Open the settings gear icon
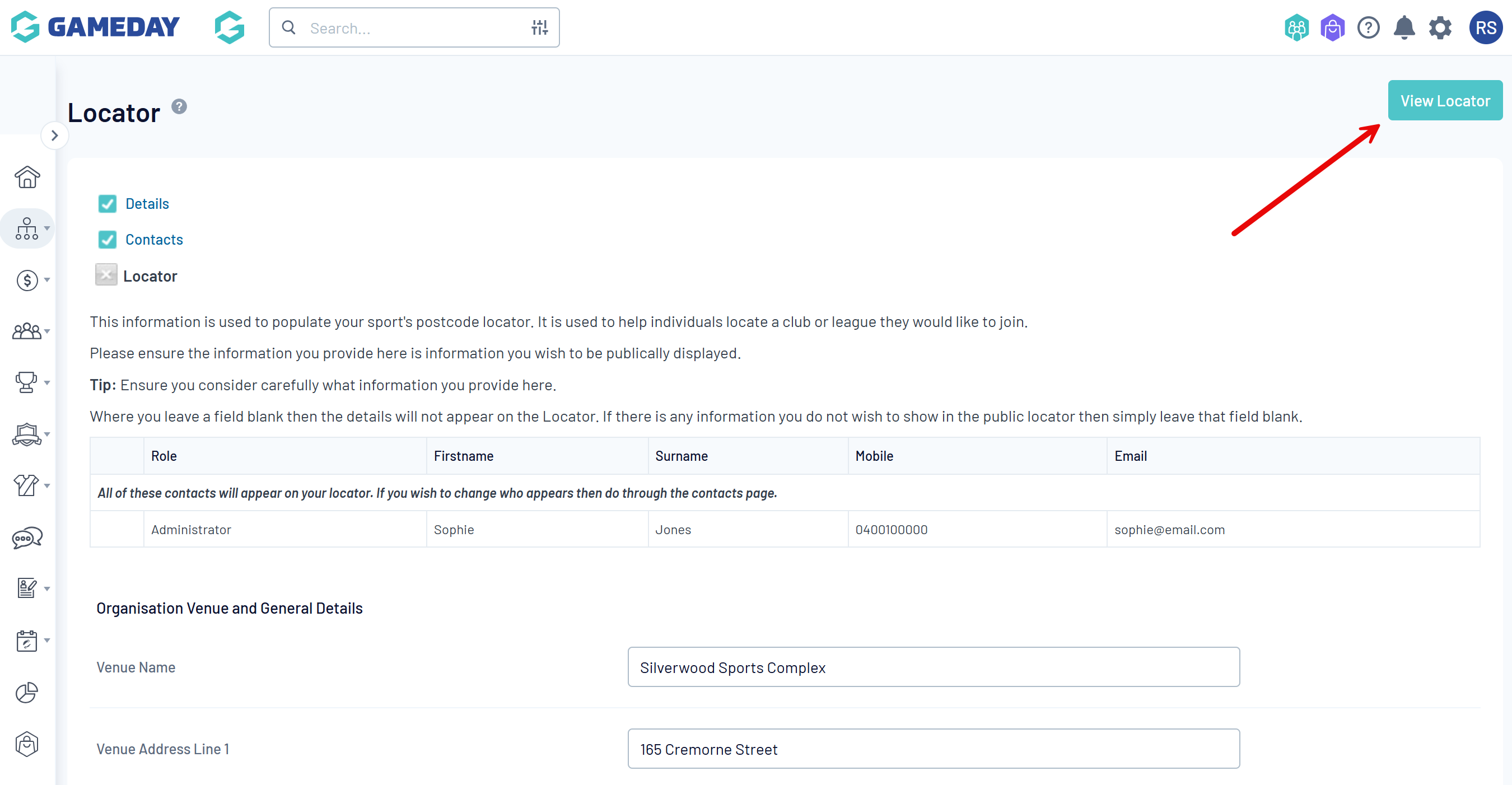1512x785 pixels. point(1440,27)
